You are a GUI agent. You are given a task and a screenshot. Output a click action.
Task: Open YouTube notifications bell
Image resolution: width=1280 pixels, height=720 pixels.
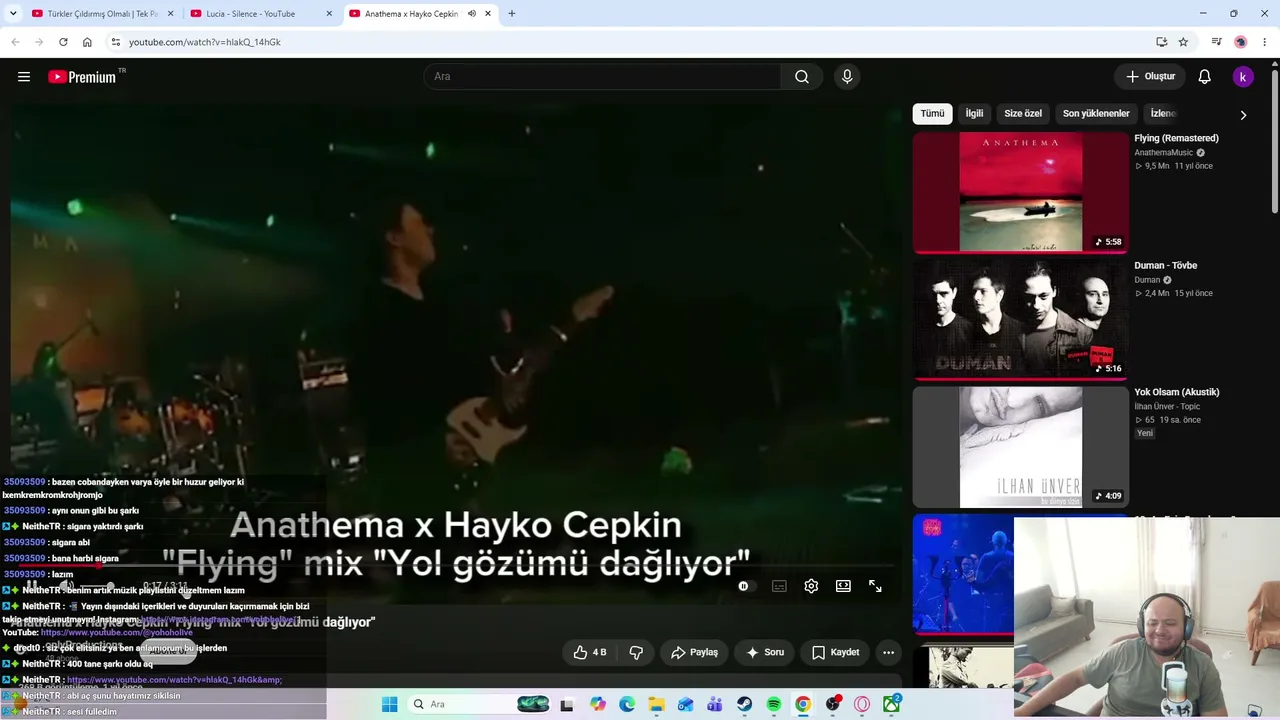[1205, 77]
